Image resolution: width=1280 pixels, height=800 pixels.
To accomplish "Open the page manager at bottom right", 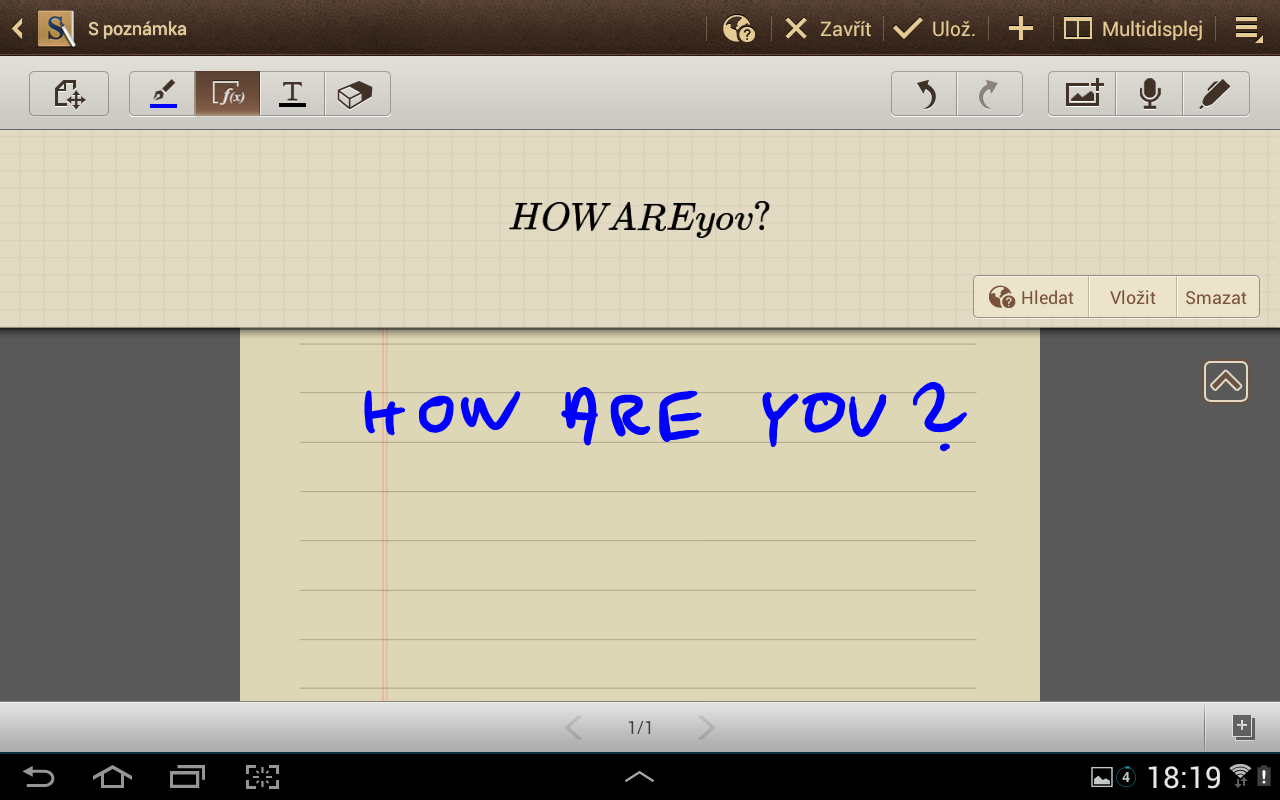I will coord(1242,727).
